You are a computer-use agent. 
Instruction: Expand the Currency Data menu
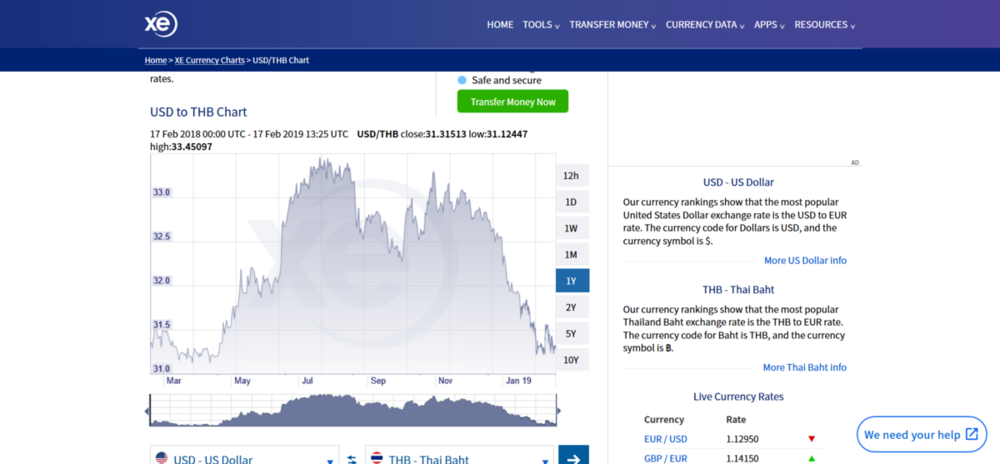(705, 25)
